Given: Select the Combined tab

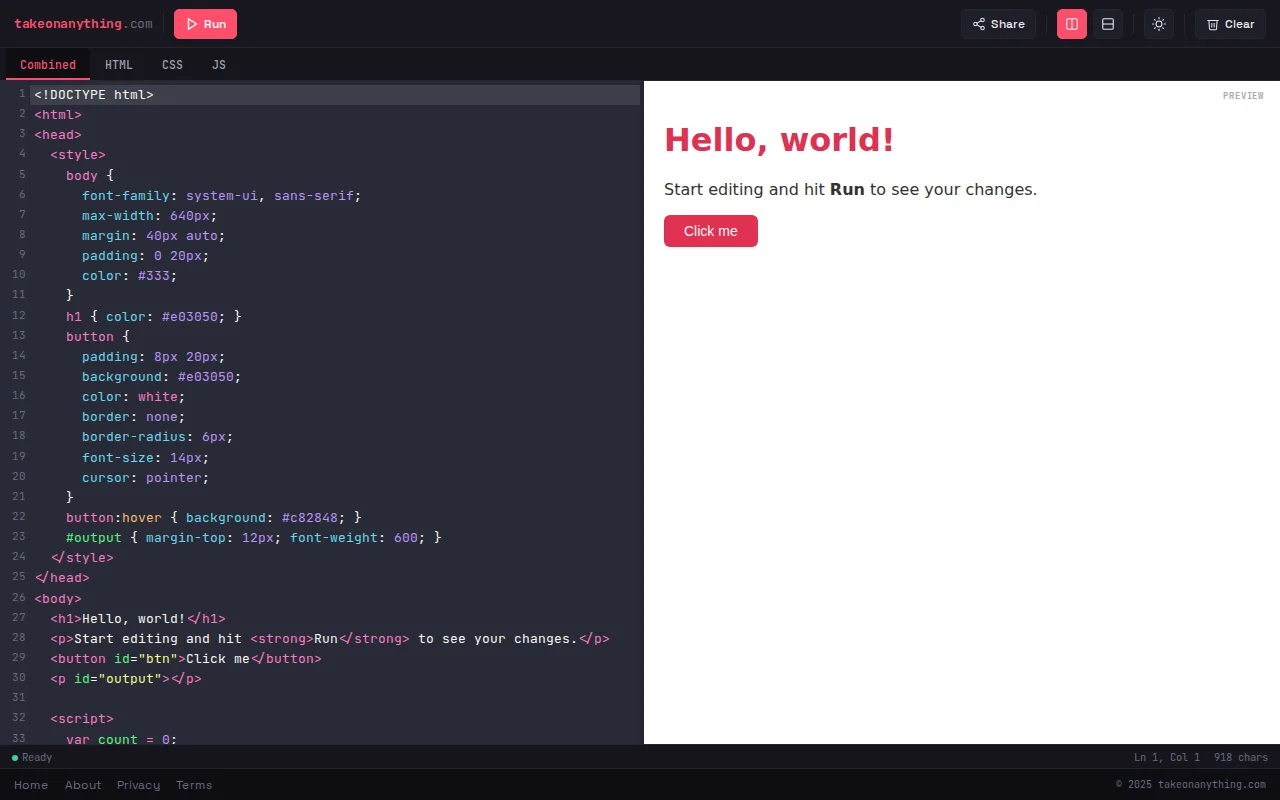Looking at the screenshot, I should (48, 65).
